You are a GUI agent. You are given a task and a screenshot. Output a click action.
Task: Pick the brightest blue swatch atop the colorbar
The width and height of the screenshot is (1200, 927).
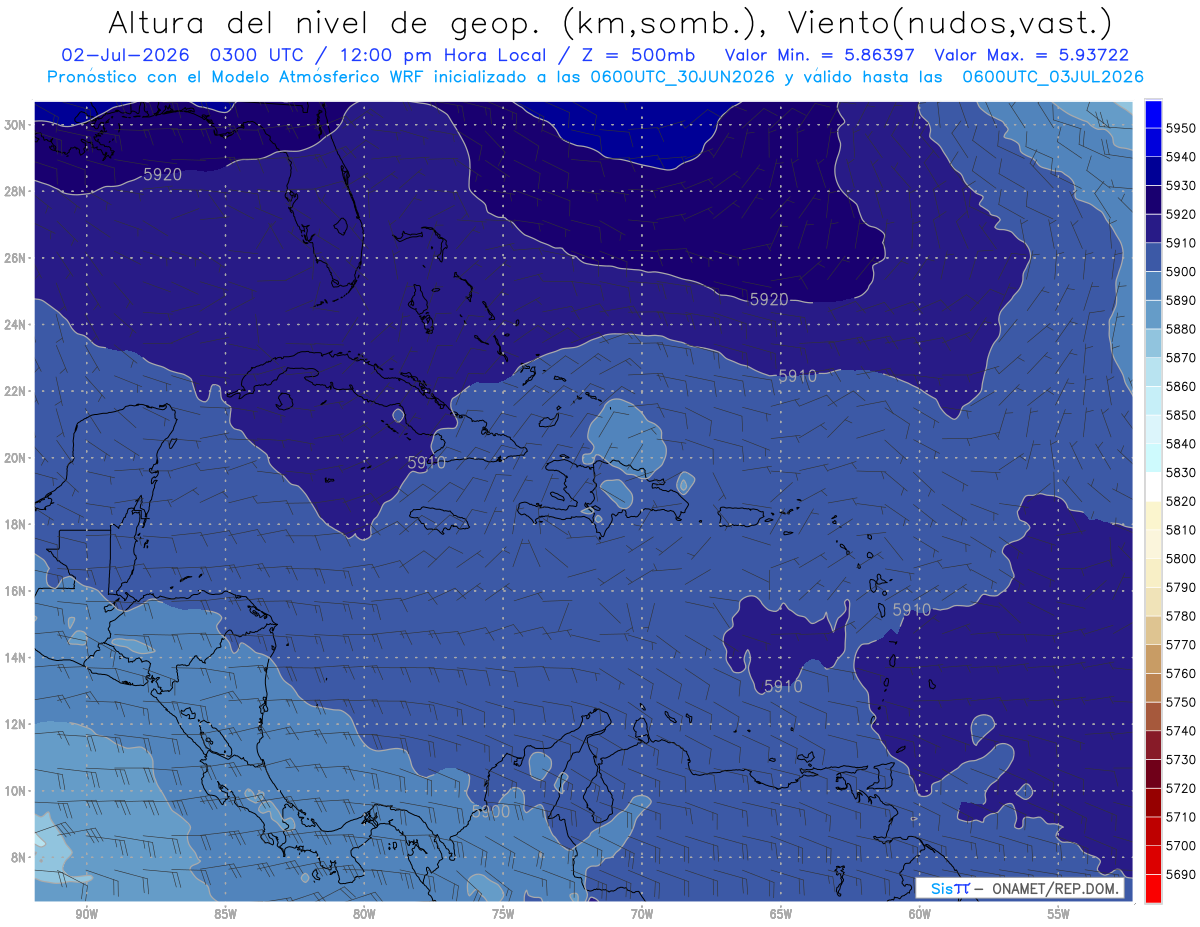pos(1153,114)
